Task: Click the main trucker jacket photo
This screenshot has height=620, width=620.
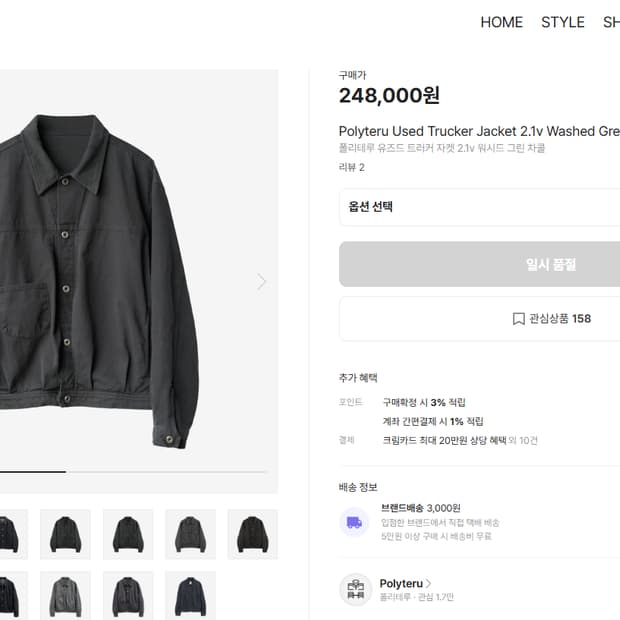Action: coord(100,280)
